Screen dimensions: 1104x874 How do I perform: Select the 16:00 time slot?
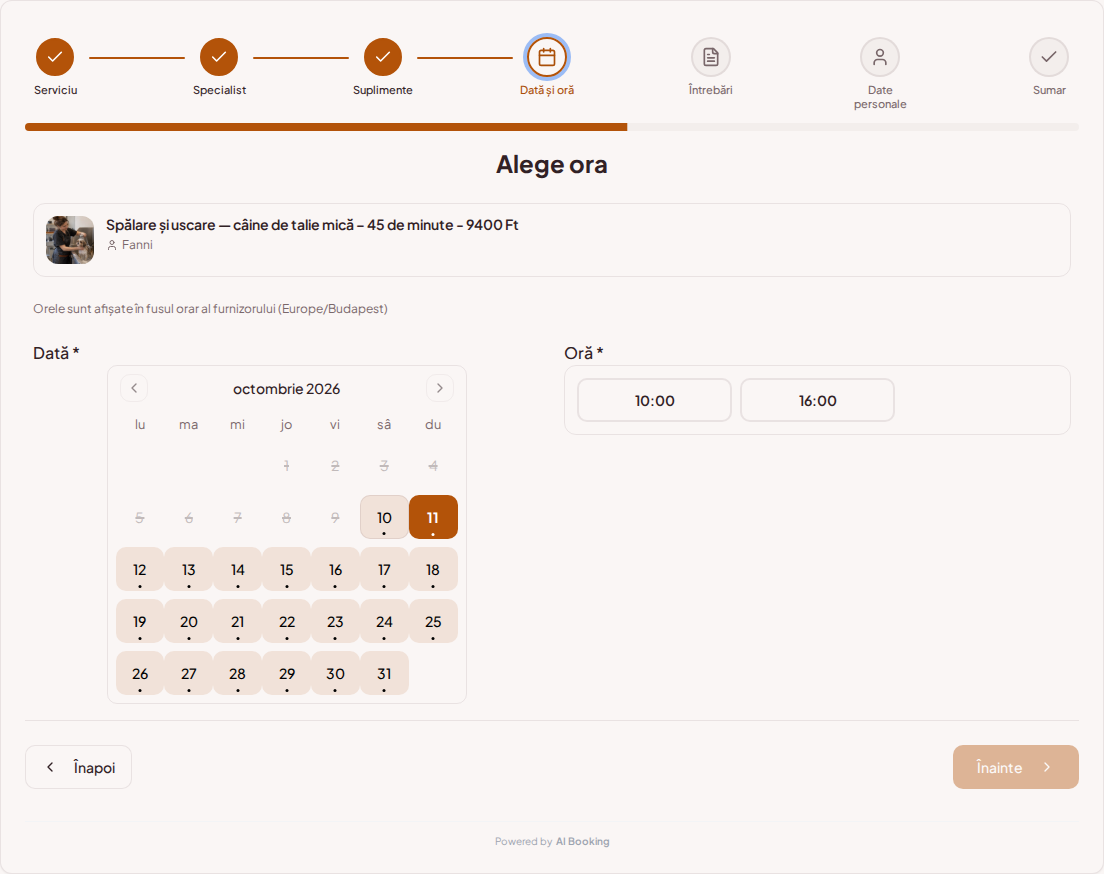(817, 401)
